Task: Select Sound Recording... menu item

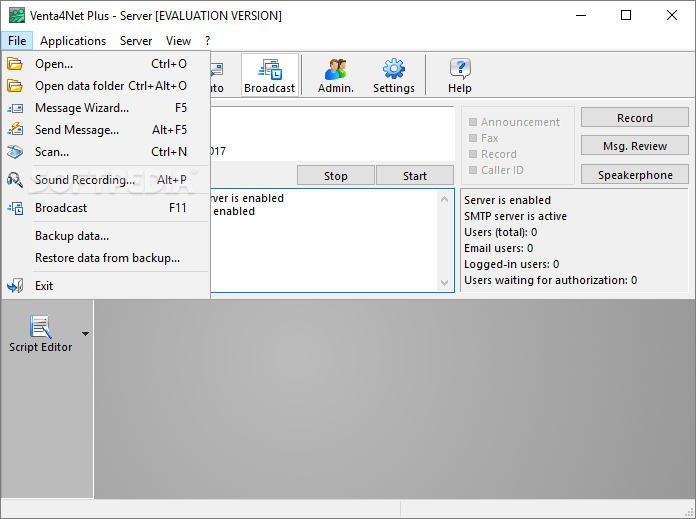Action: 106,180
